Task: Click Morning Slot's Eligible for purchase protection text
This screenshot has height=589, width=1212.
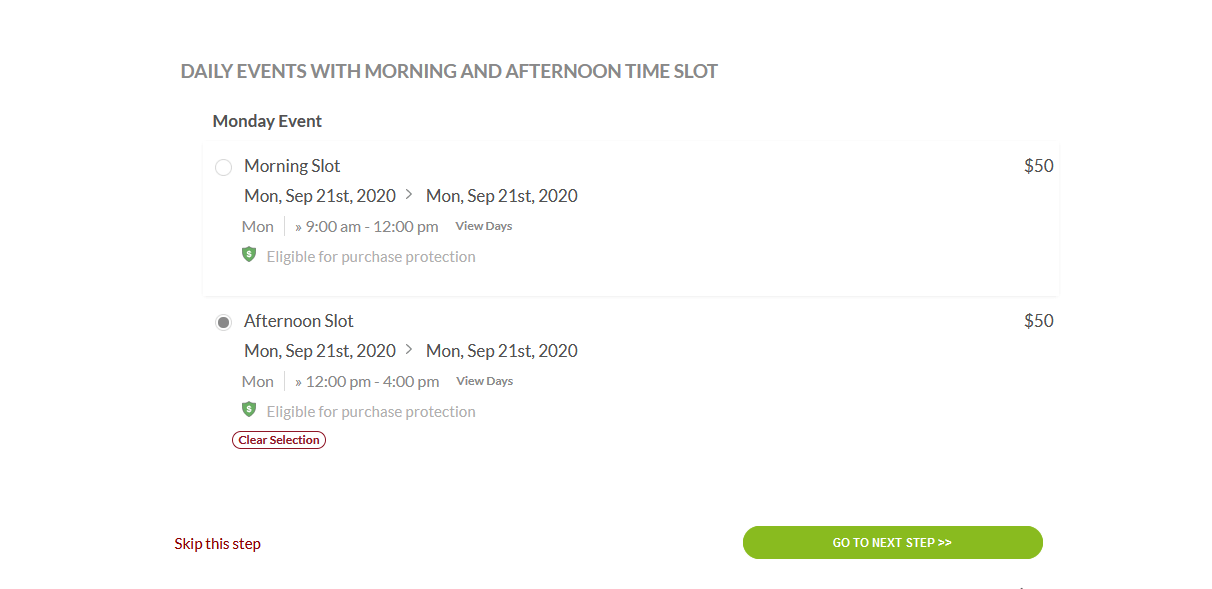Action: pyautogui.click(x=370, y=257)
